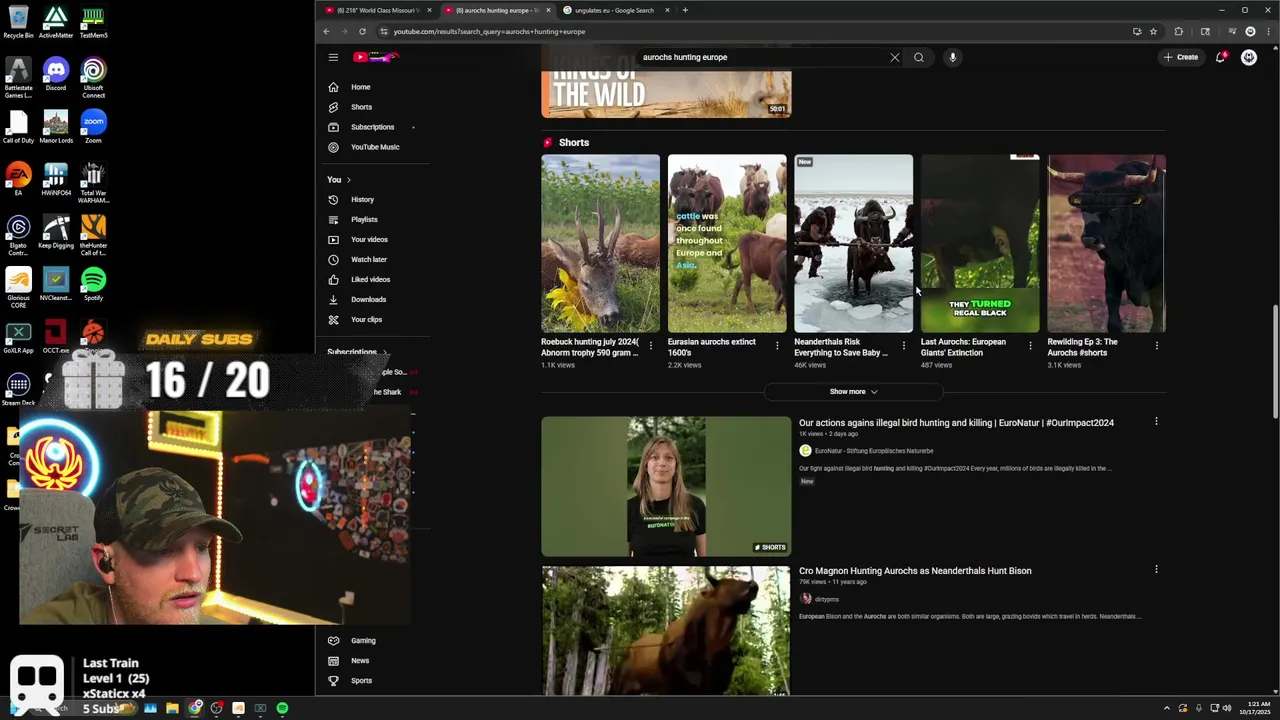
Task: Open a new browser tab
Action: pyautogui.click(x=685, y=10)
